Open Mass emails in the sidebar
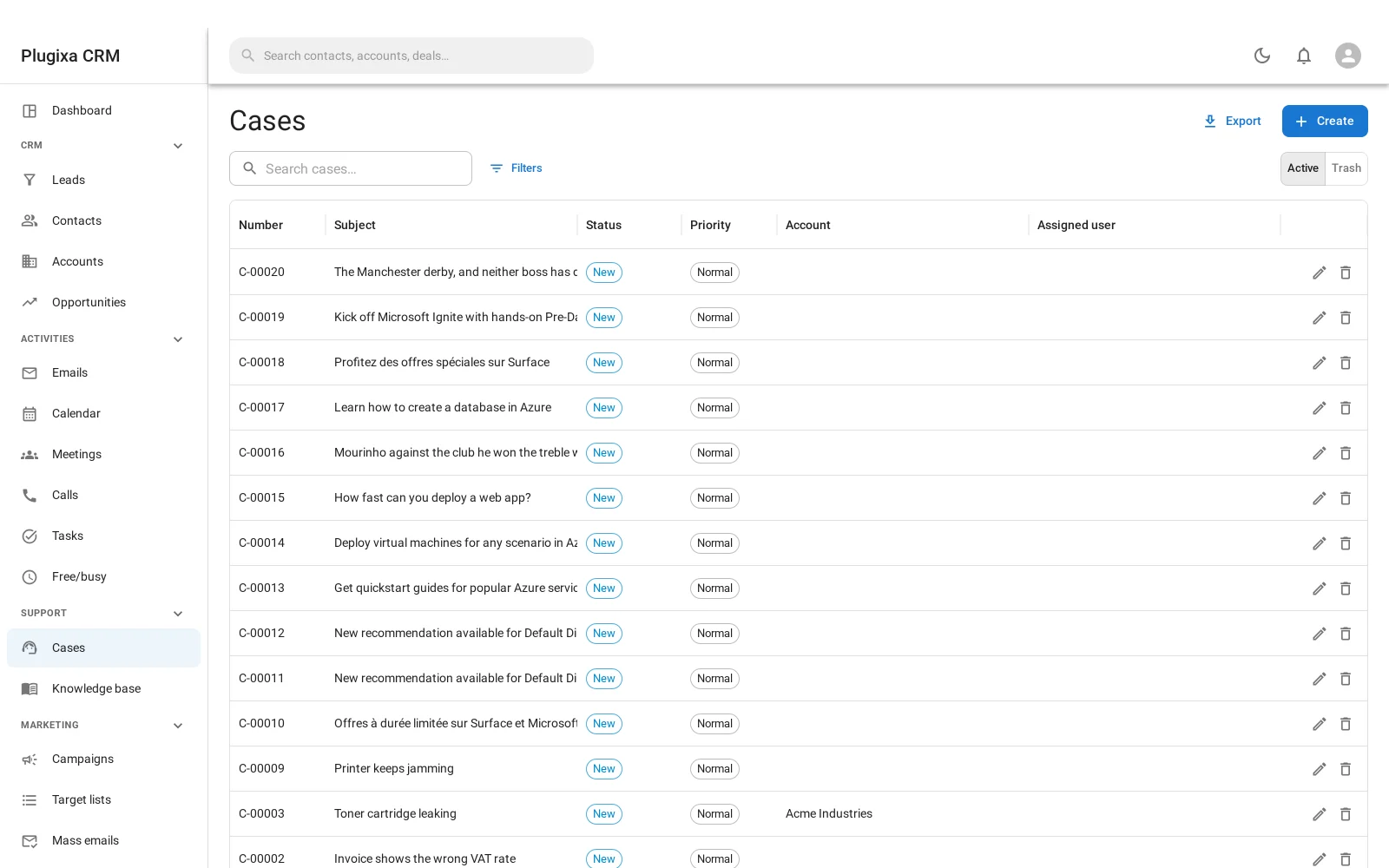The height and width of the screenshot is (868, 1389). (x=103, y=840)
